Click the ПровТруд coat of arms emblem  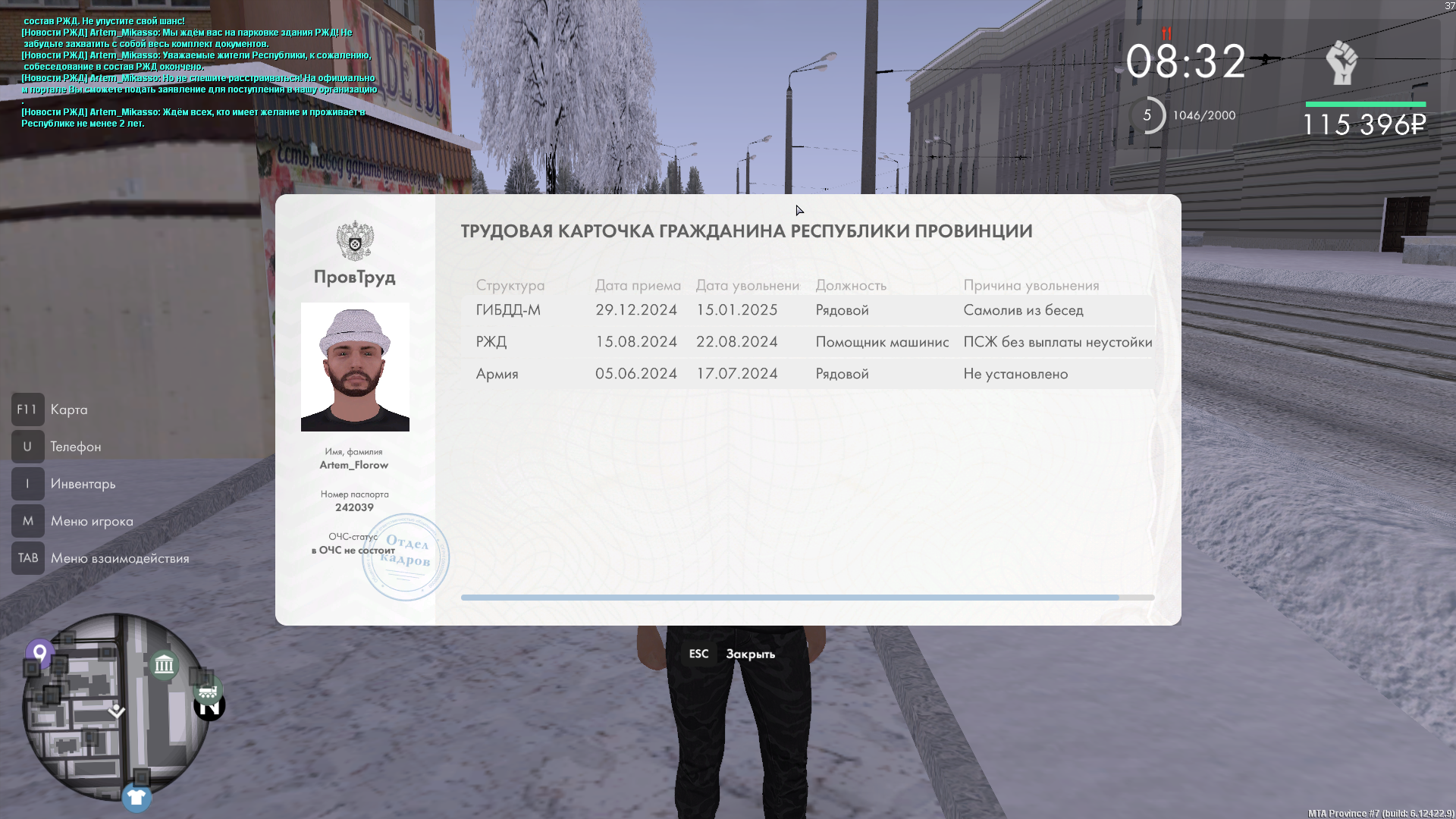pyautogui.click(x=355, y=240)
